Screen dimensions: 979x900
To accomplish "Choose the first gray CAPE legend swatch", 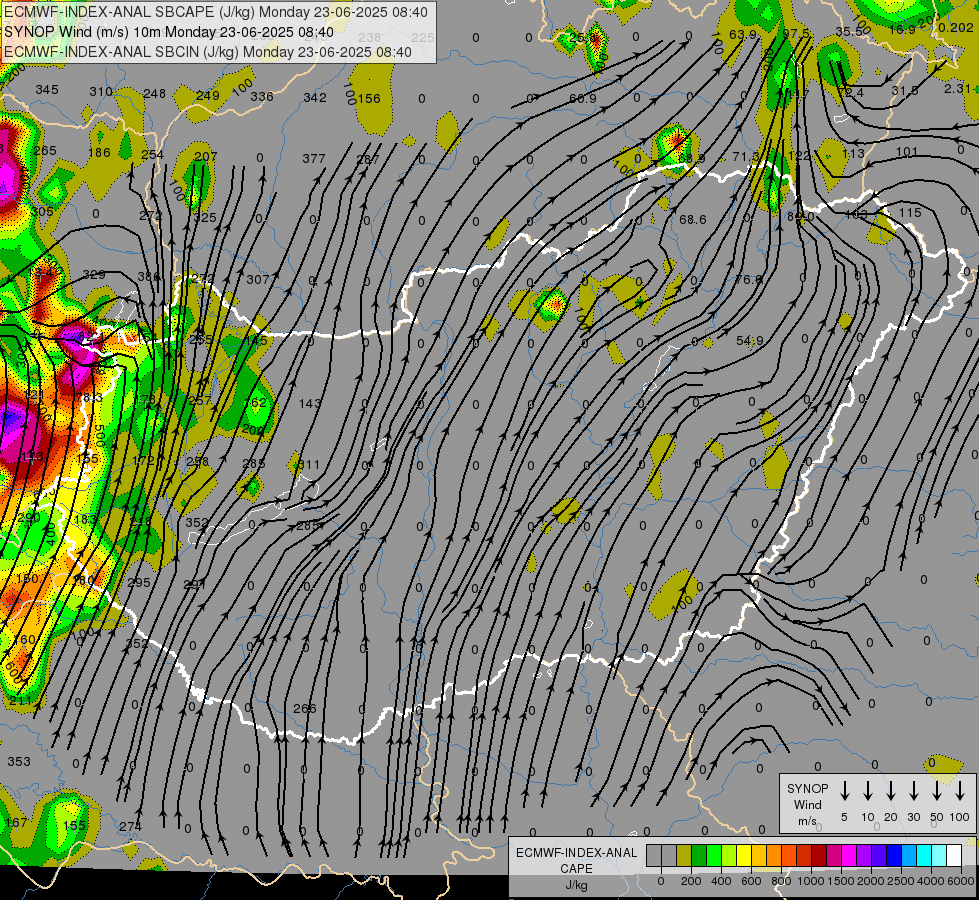I will pos(654,856).
